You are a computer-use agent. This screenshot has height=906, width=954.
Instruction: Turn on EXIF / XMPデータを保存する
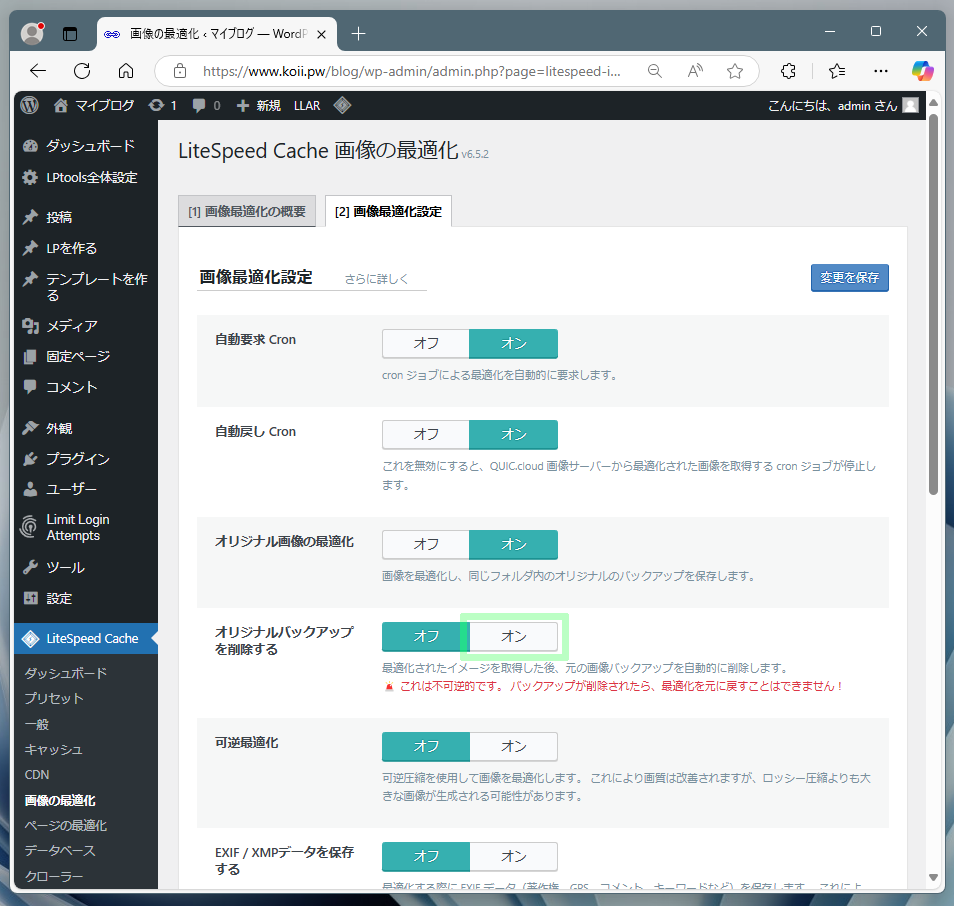[x=514, y=857]
